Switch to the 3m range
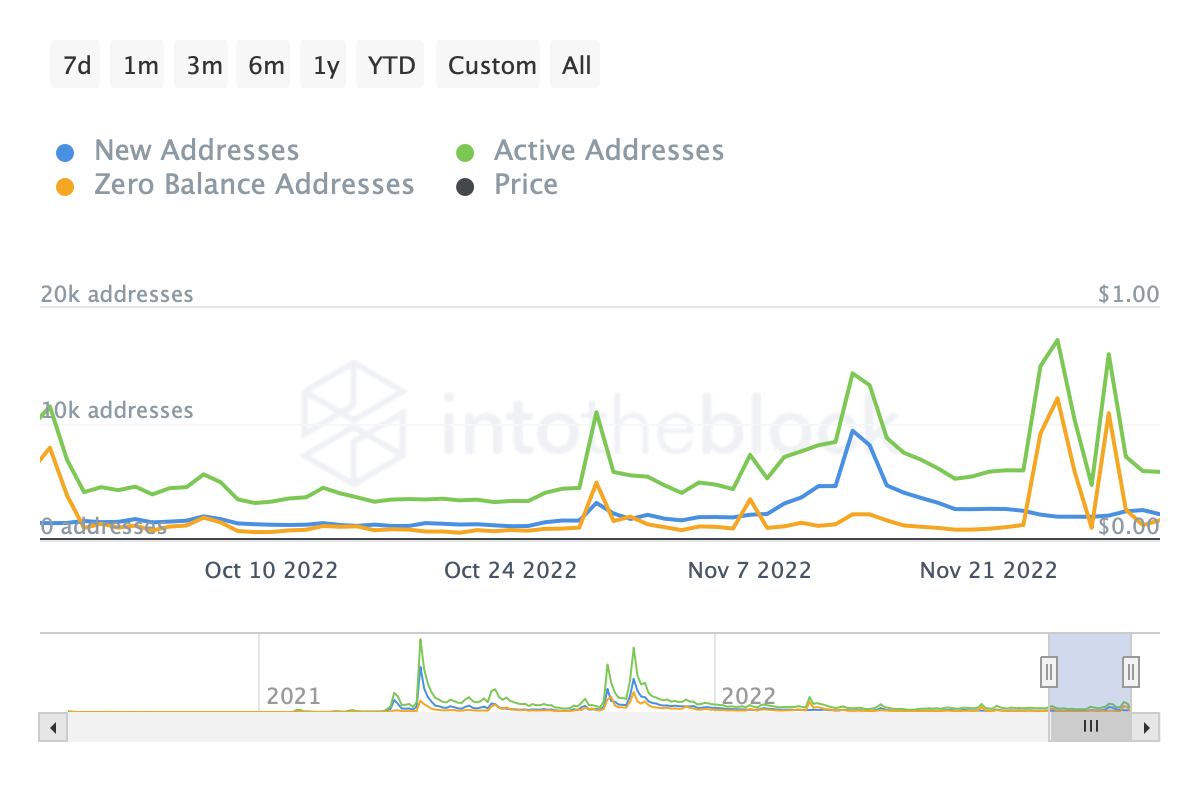The image size is (1200, 800). pyautogui.click(x=204, y=66)
